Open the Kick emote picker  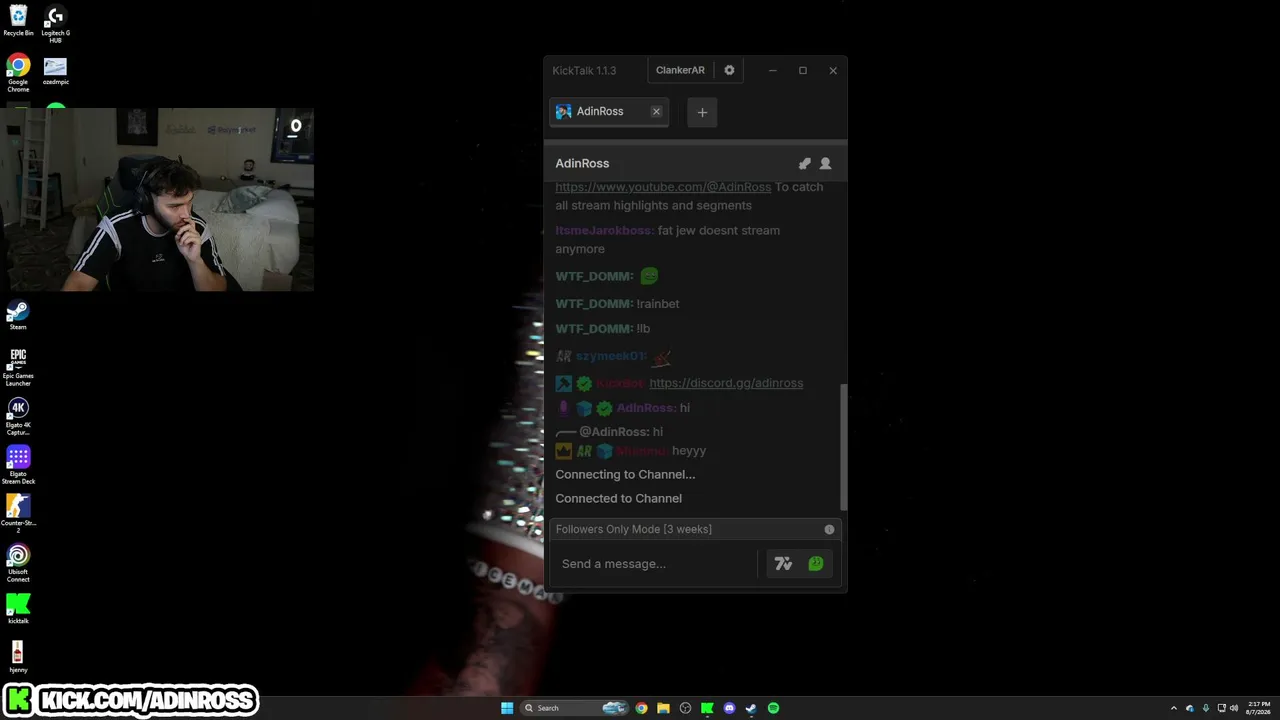(816, 564)
